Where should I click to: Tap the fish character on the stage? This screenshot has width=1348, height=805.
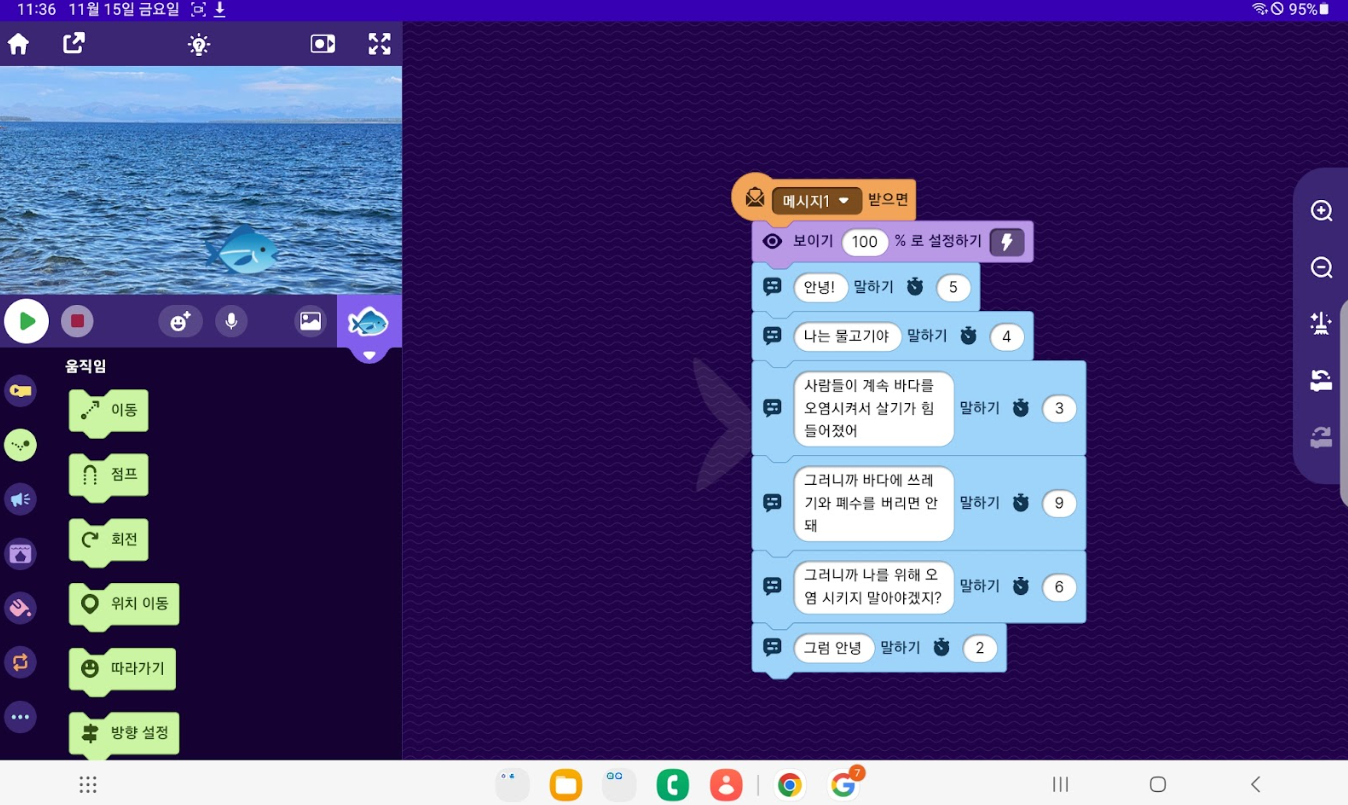pyautogui.click(x=243, y=251)
